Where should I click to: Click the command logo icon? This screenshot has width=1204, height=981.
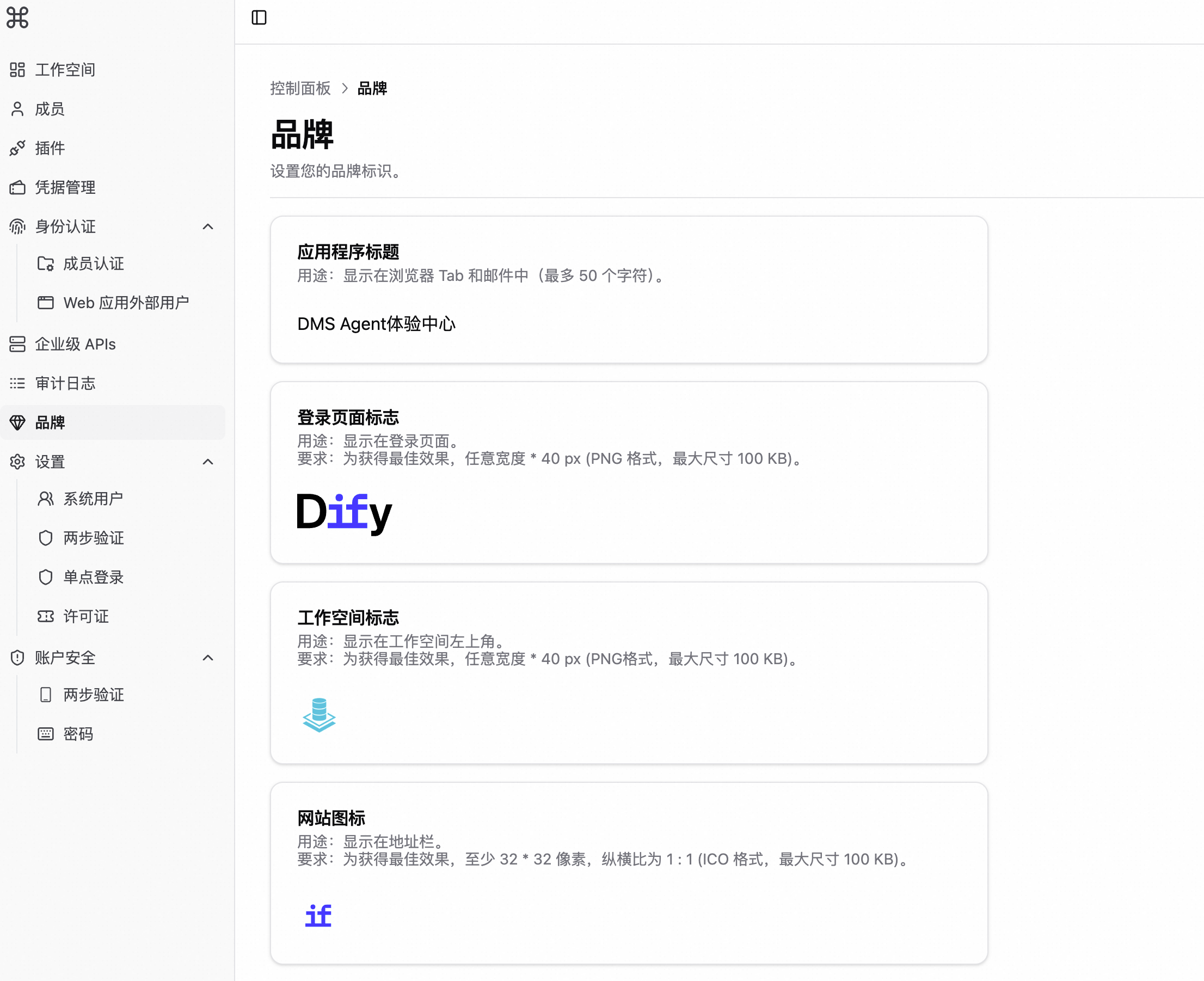[17, 17]
